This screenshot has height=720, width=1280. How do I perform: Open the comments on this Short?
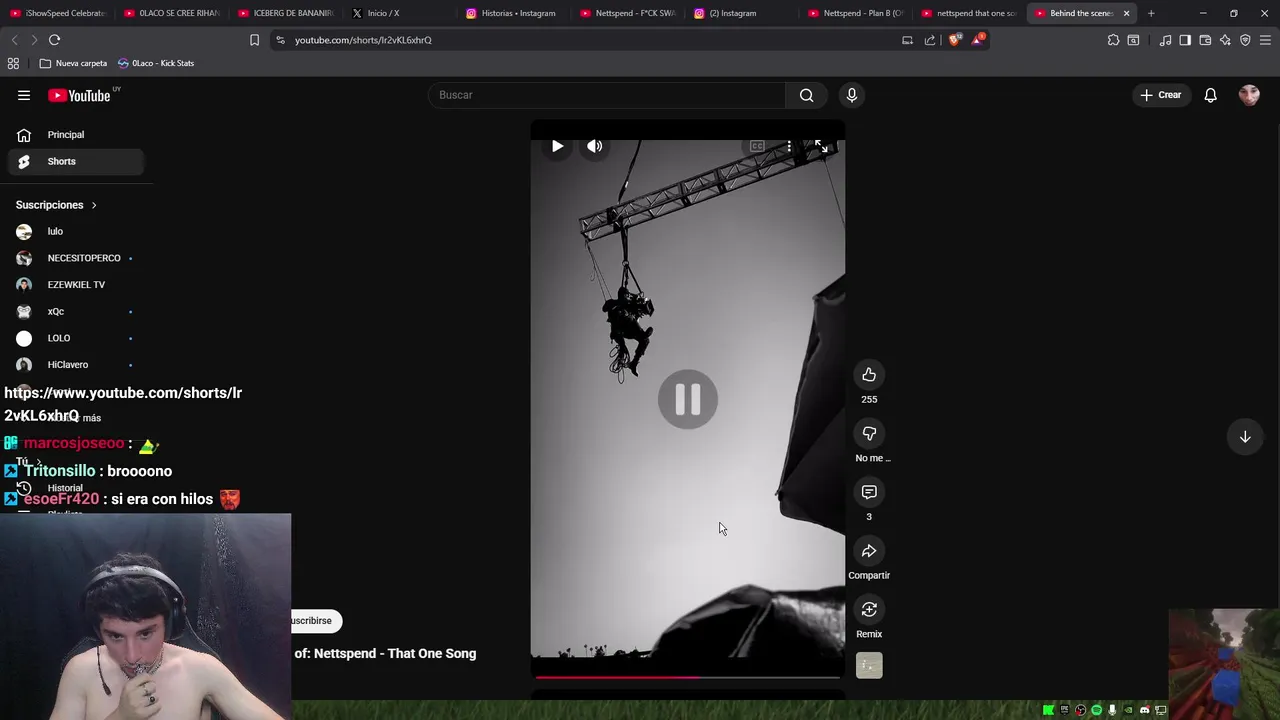click(869, 492)
